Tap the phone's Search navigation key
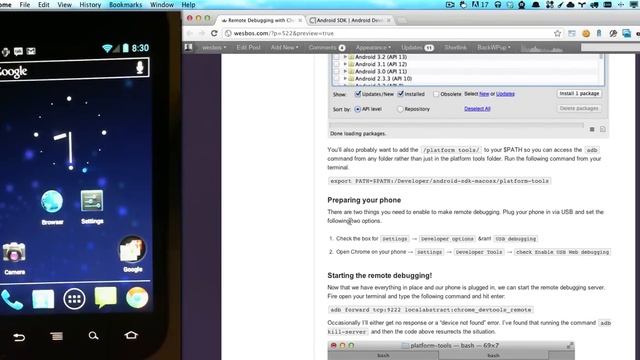The image size is (640, 360). [93, 336]
